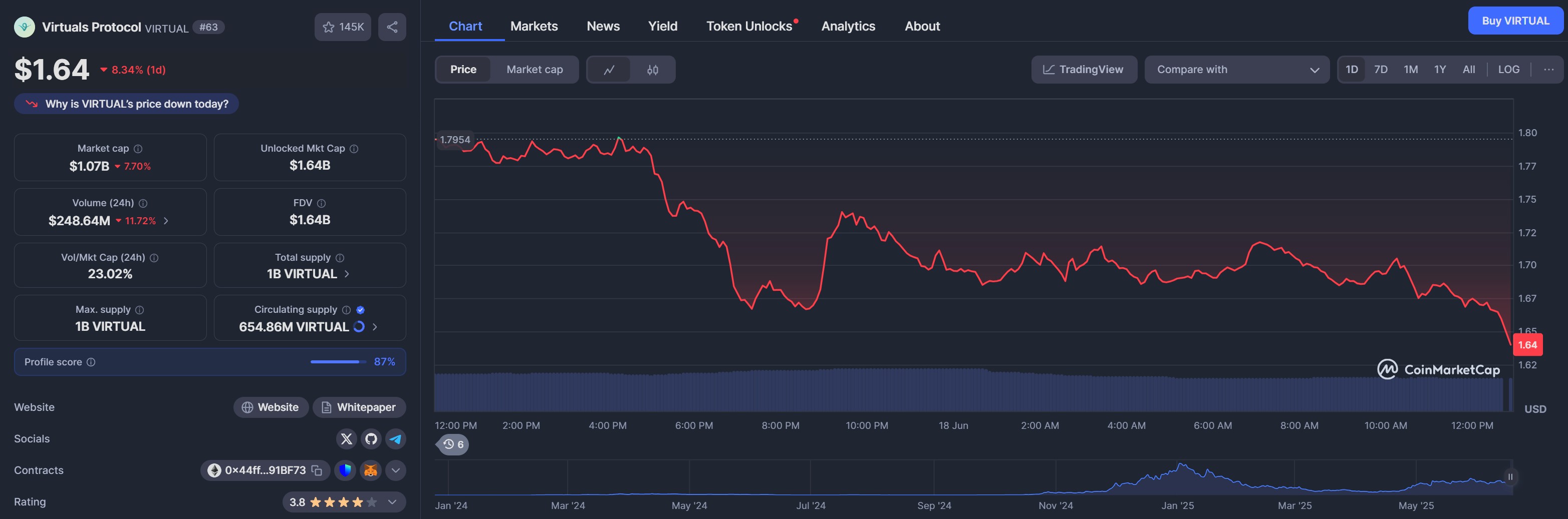Screen dimensions: 1568x519
Task: Click the Circulating supply info icon
Action: tap(346, 310)
